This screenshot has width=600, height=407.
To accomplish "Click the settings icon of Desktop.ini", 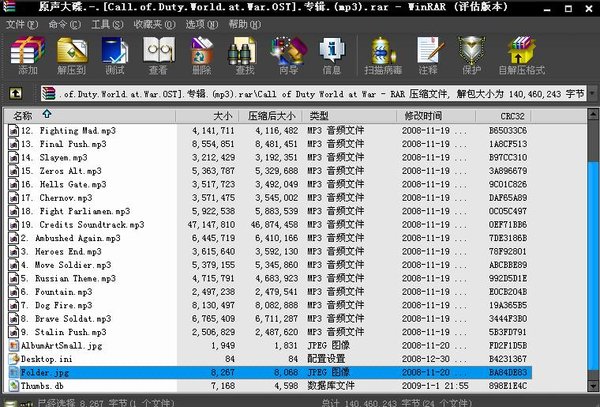I will pyautogui.click(x=14, y=359).
